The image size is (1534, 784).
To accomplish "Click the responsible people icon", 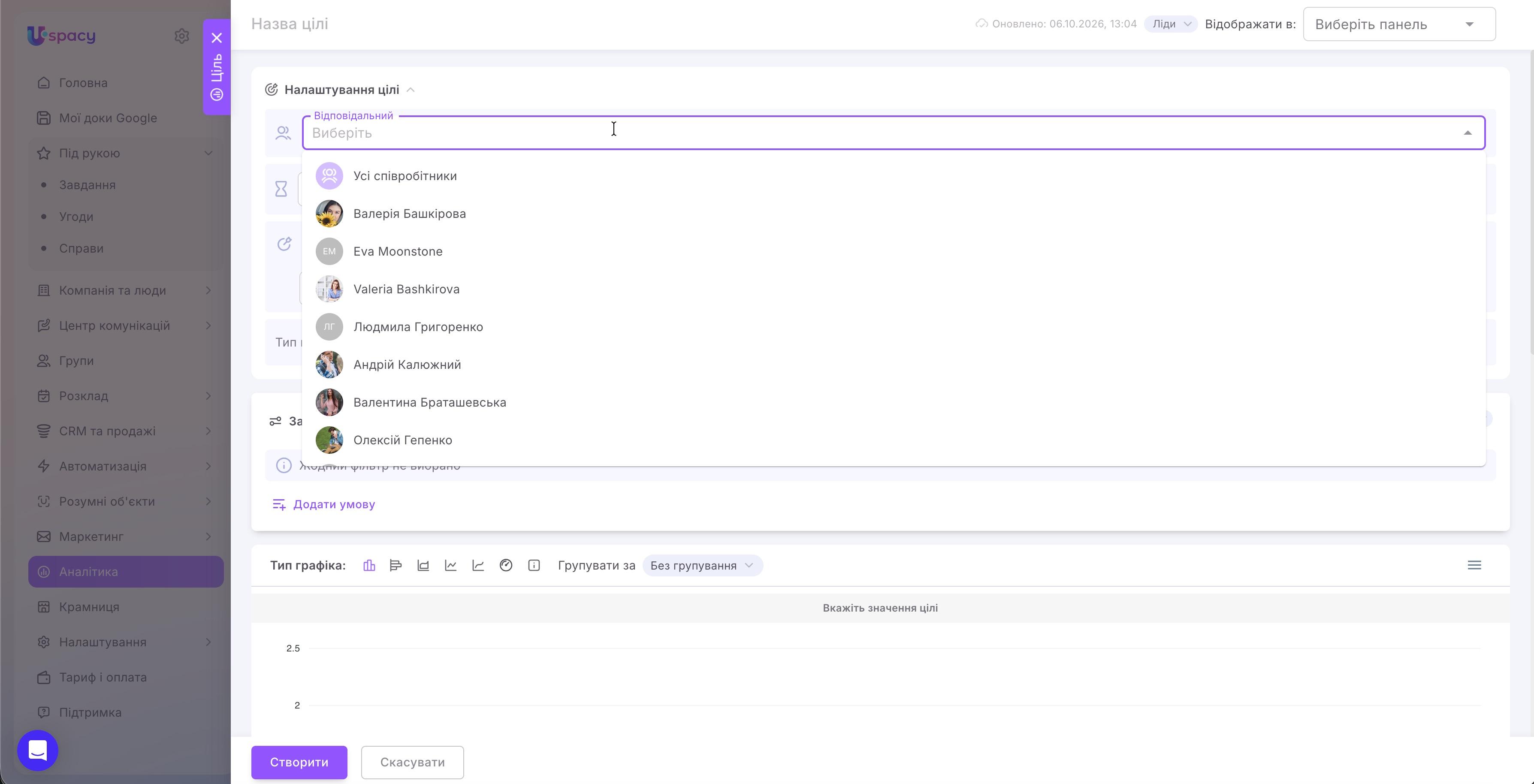I will (284, 133).
